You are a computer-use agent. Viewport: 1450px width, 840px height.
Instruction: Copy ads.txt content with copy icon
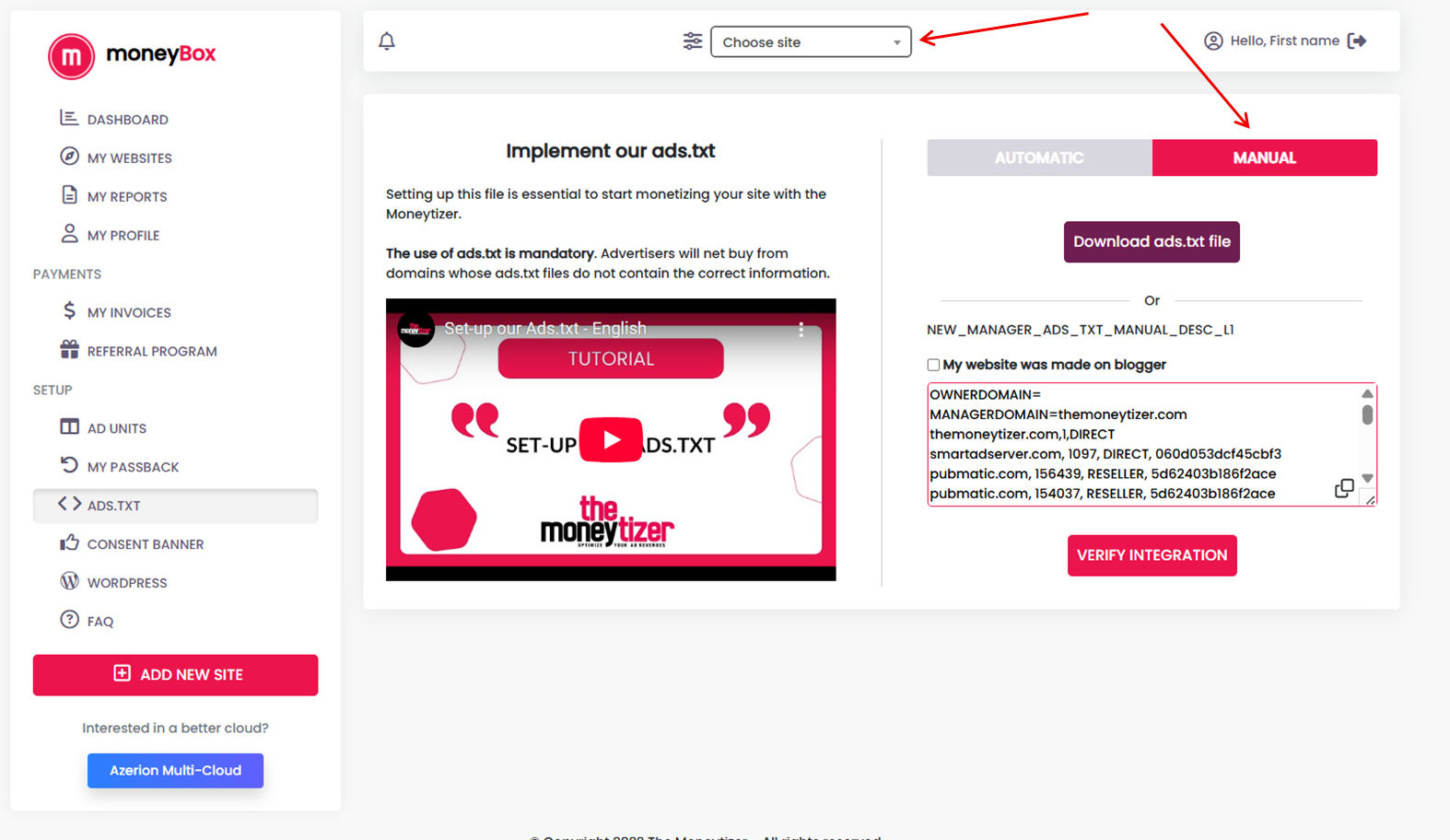pos(1344,488)
